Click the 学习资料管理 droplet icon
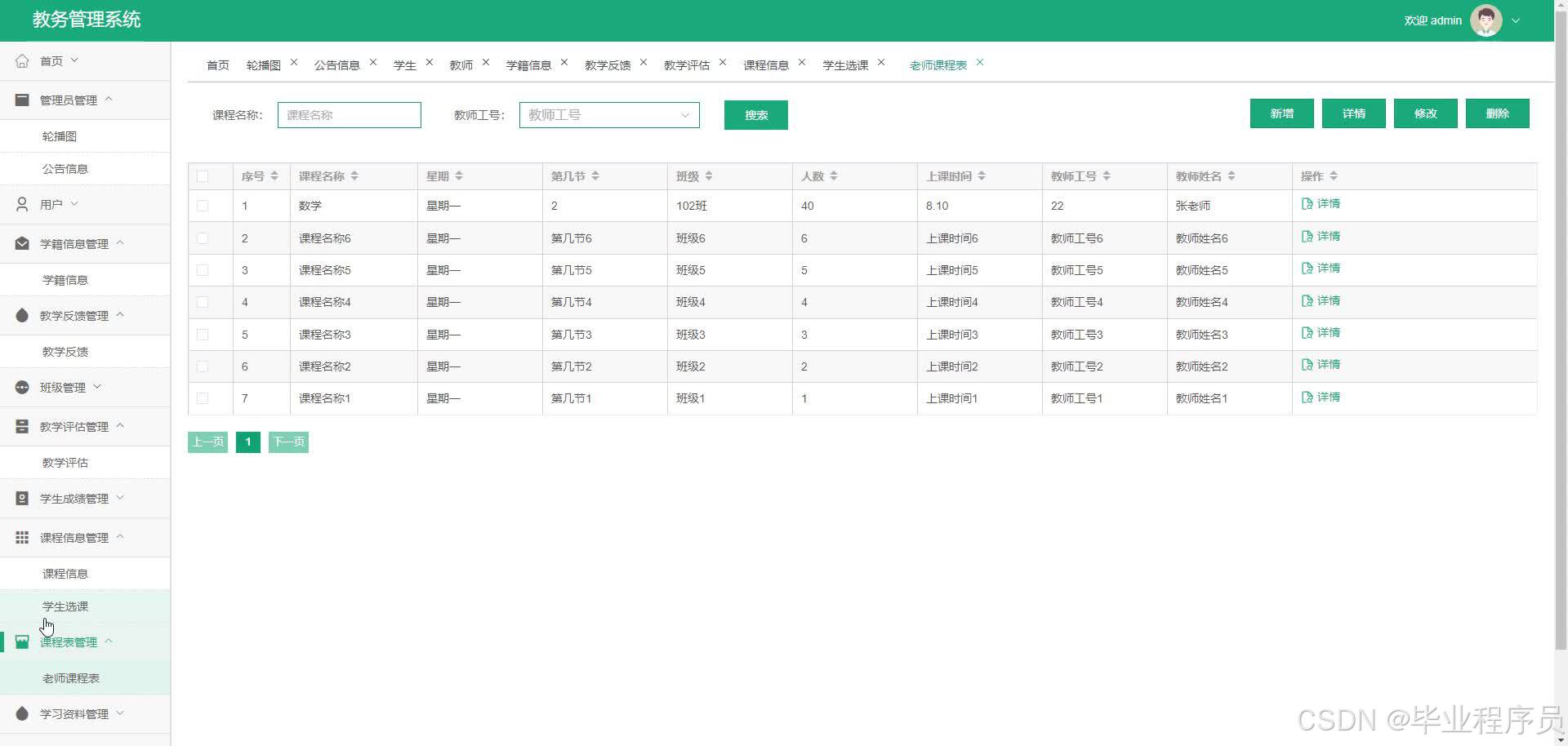Viewport: 1568px width, 746px height. pyautogui.click(x=22, y=713)
